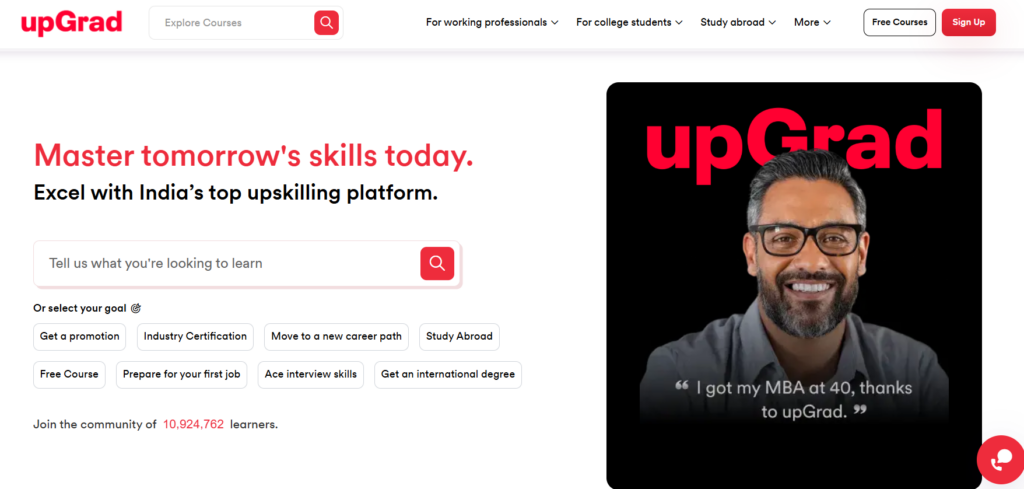Expand the 'For college students' menu
Screen dimensions: 1024x489
tap(629, 22)
